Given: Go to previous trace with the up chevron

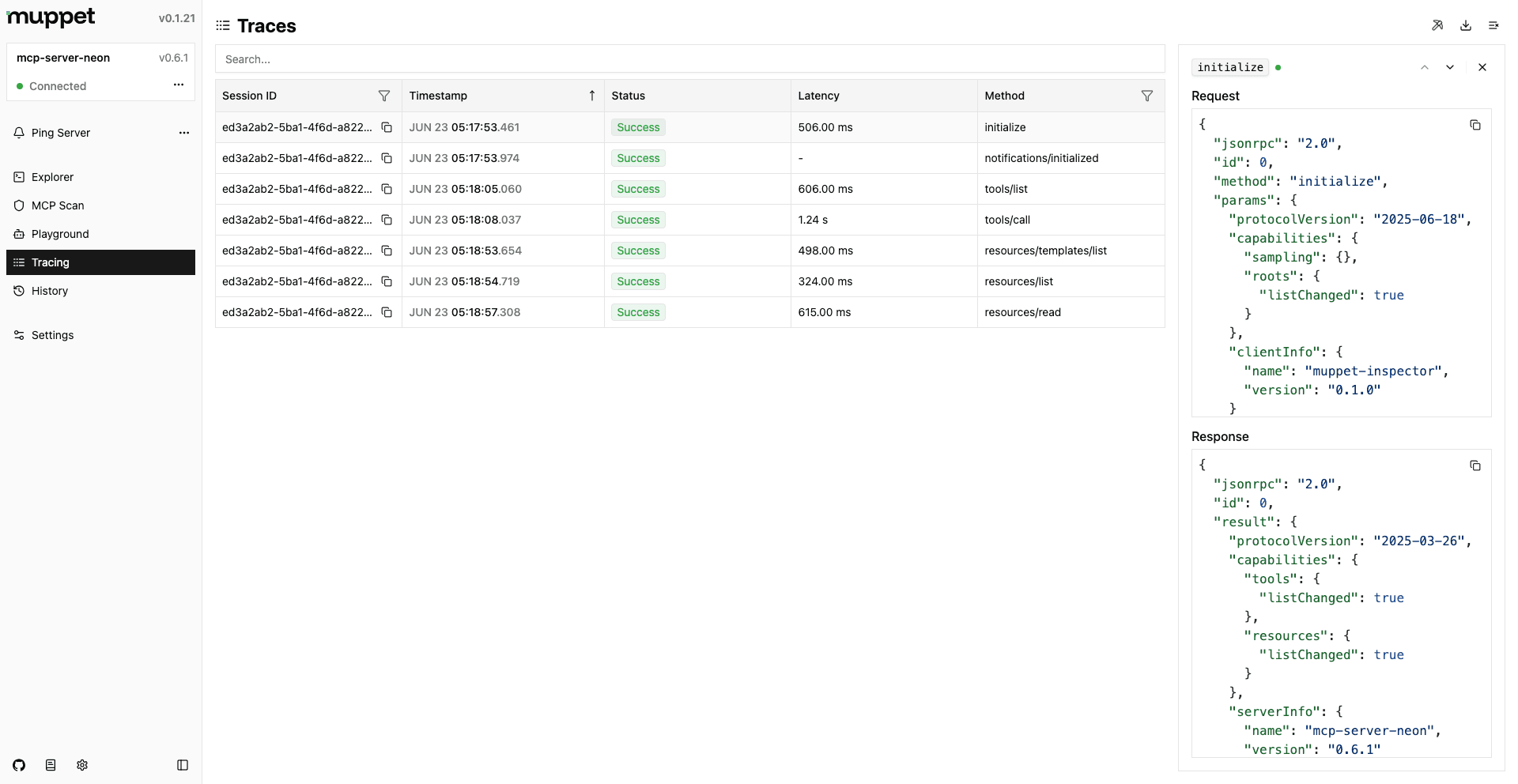Looking at the screenshot, I should pyautogui.click(x=1424, y=67).
